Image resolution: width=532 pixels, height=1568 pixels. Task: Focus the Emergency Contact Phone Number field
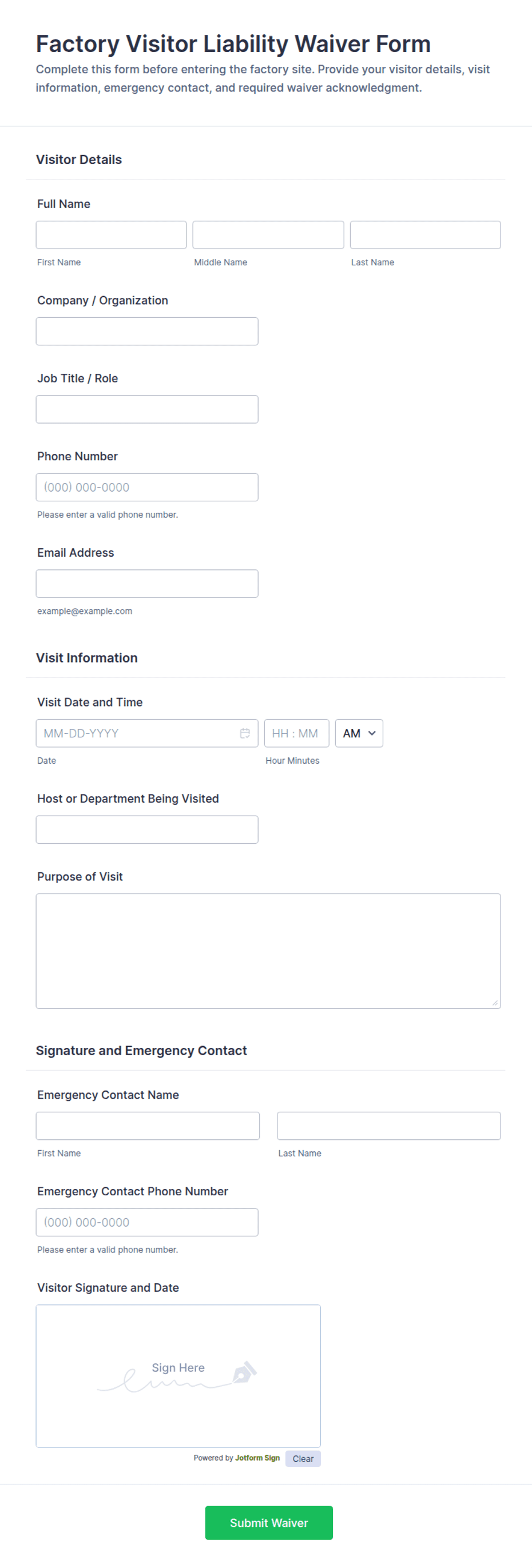(x=147, y=1222)
